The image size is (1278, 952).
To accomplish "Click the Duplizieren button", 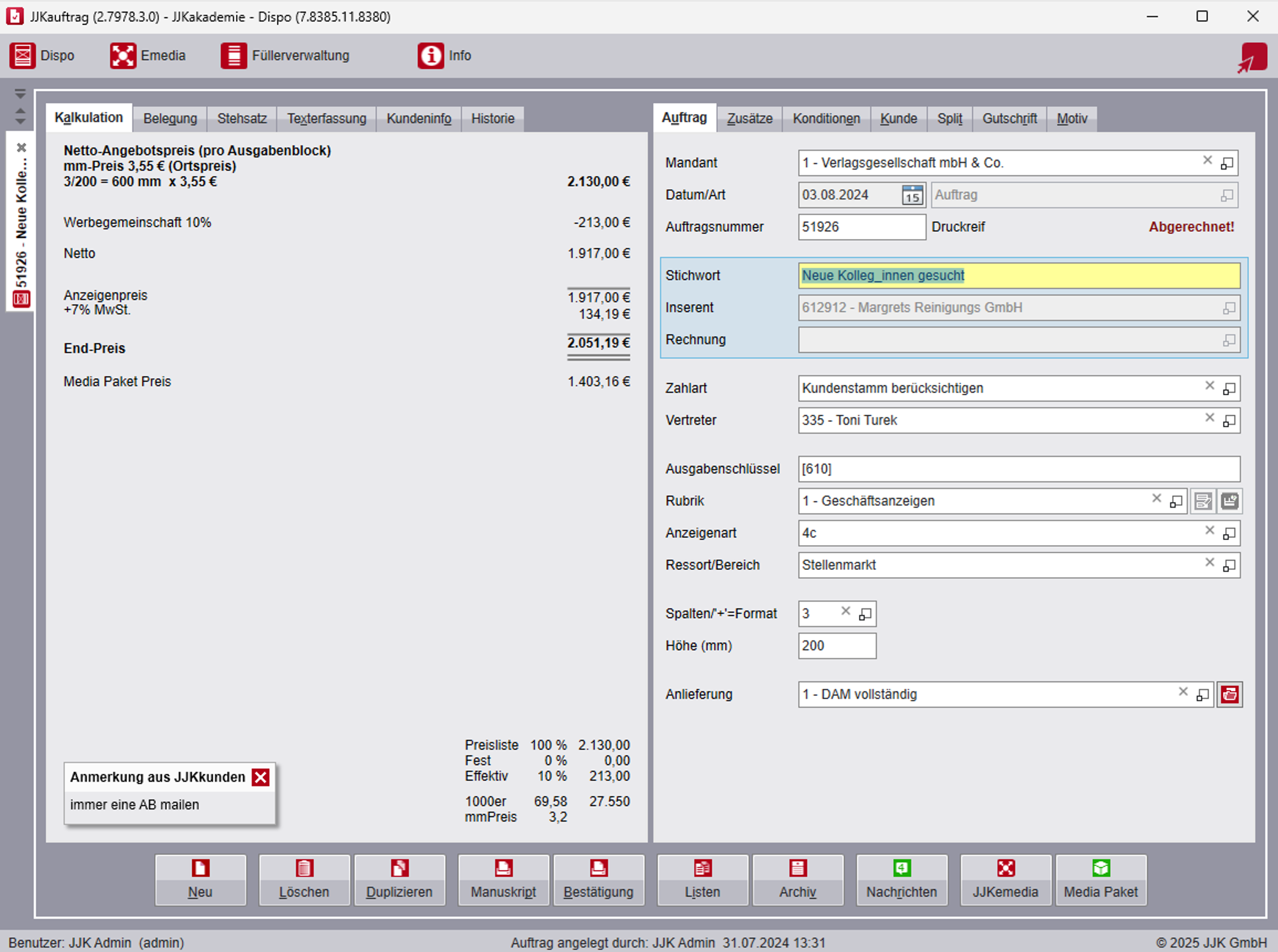I will click(399, 880).
